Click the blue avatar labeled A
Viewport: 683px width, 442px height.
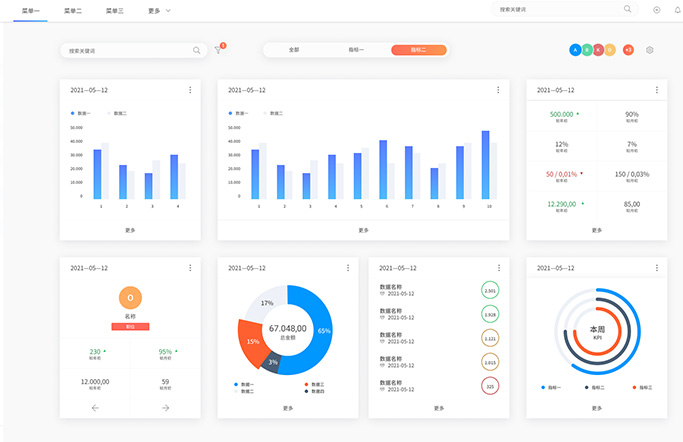[x=575, y=49]
